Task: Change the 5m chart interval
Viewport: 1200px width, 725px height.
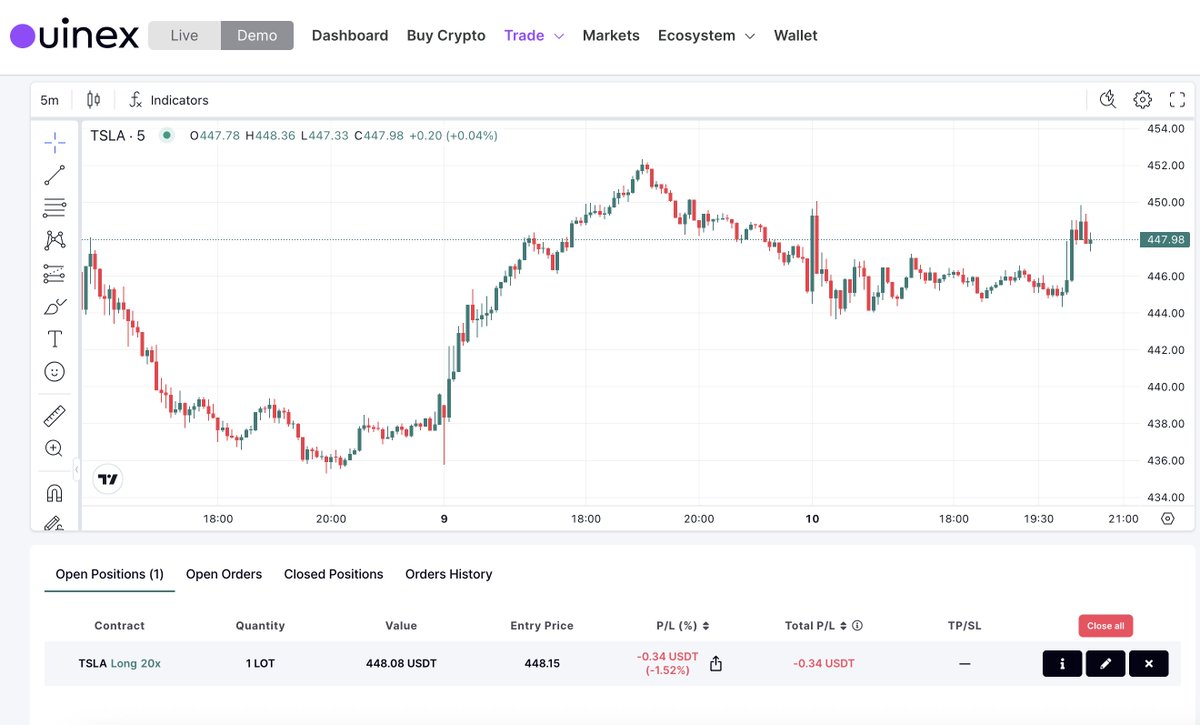Action: pyautogui.click(x=49, y=100)
